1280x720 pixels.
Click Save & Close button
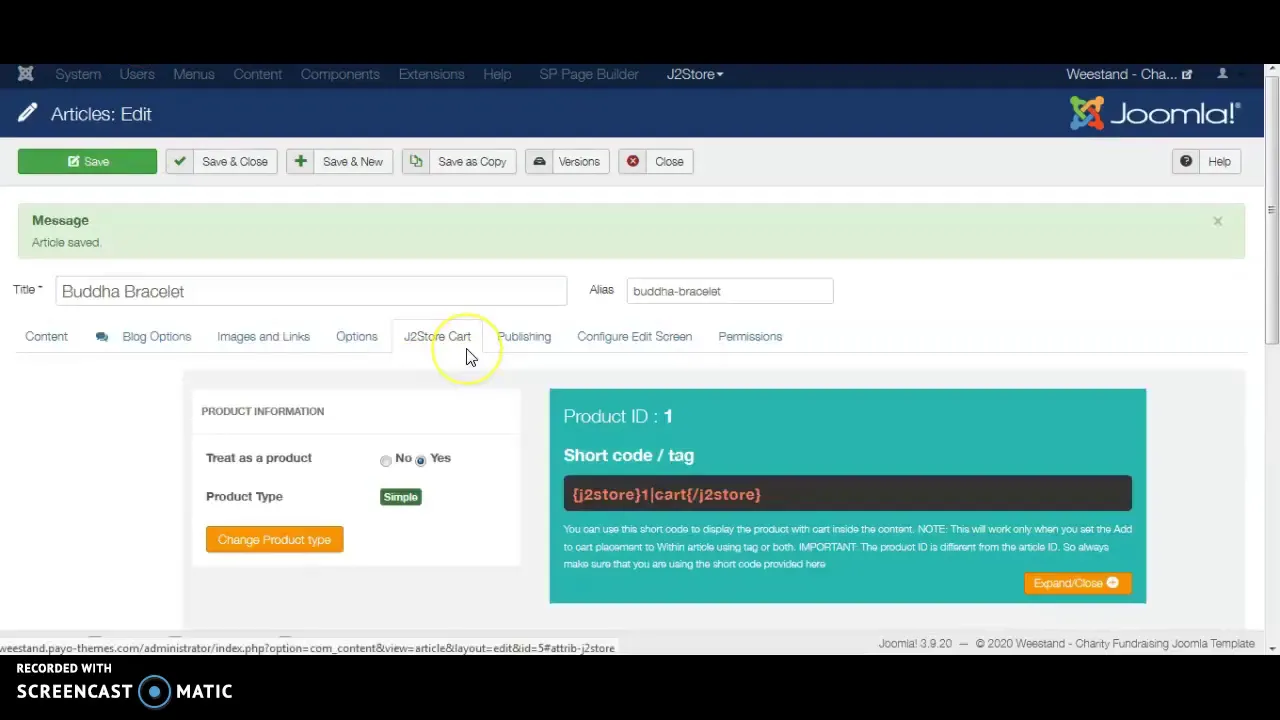pyautogui.click(x=222, y=161)
